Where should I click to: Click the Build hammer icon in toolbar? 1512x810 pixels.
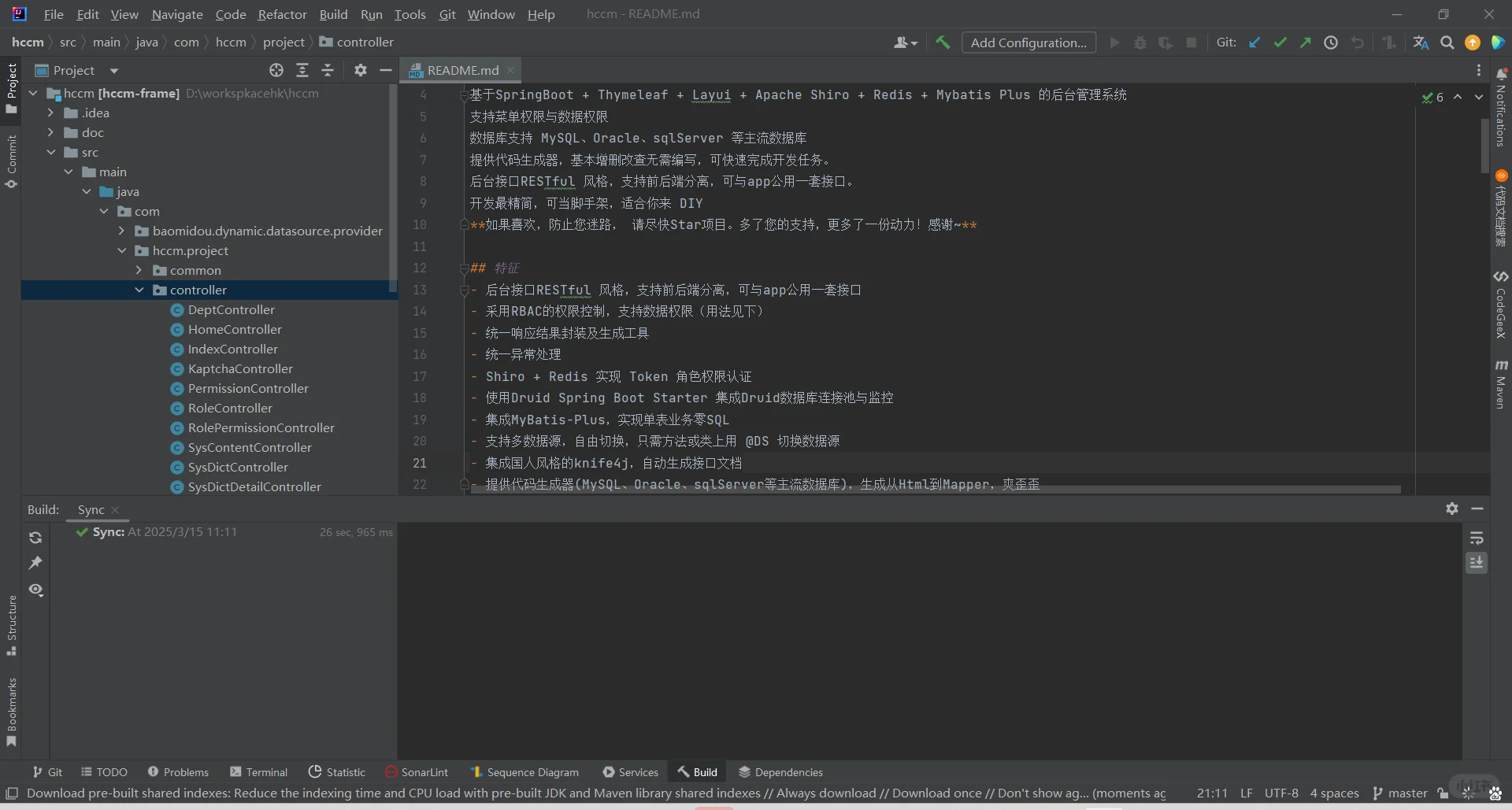[x=943, y=43]
